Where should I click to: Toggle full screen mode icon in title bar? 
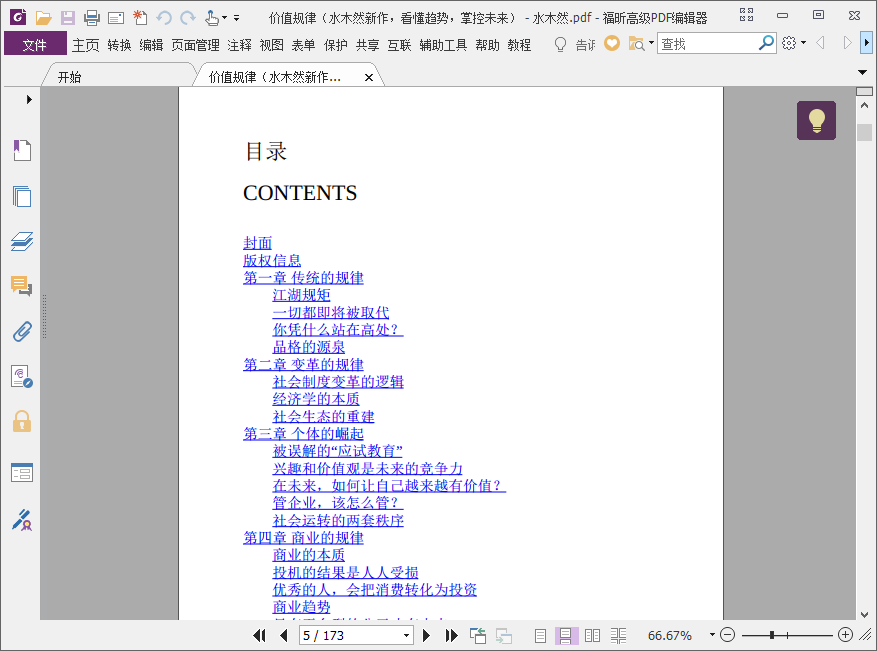[746, 15]
